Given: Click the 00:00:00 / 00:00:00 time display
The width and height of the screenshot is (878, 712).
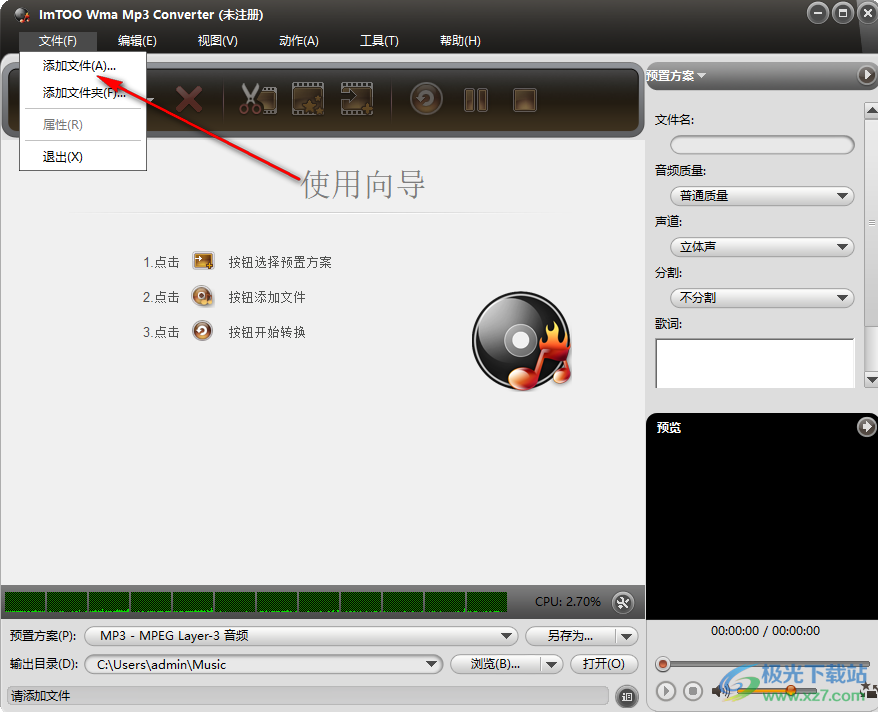Looking at the screenshot, I should pyautogui.click(x=765, y=631).
